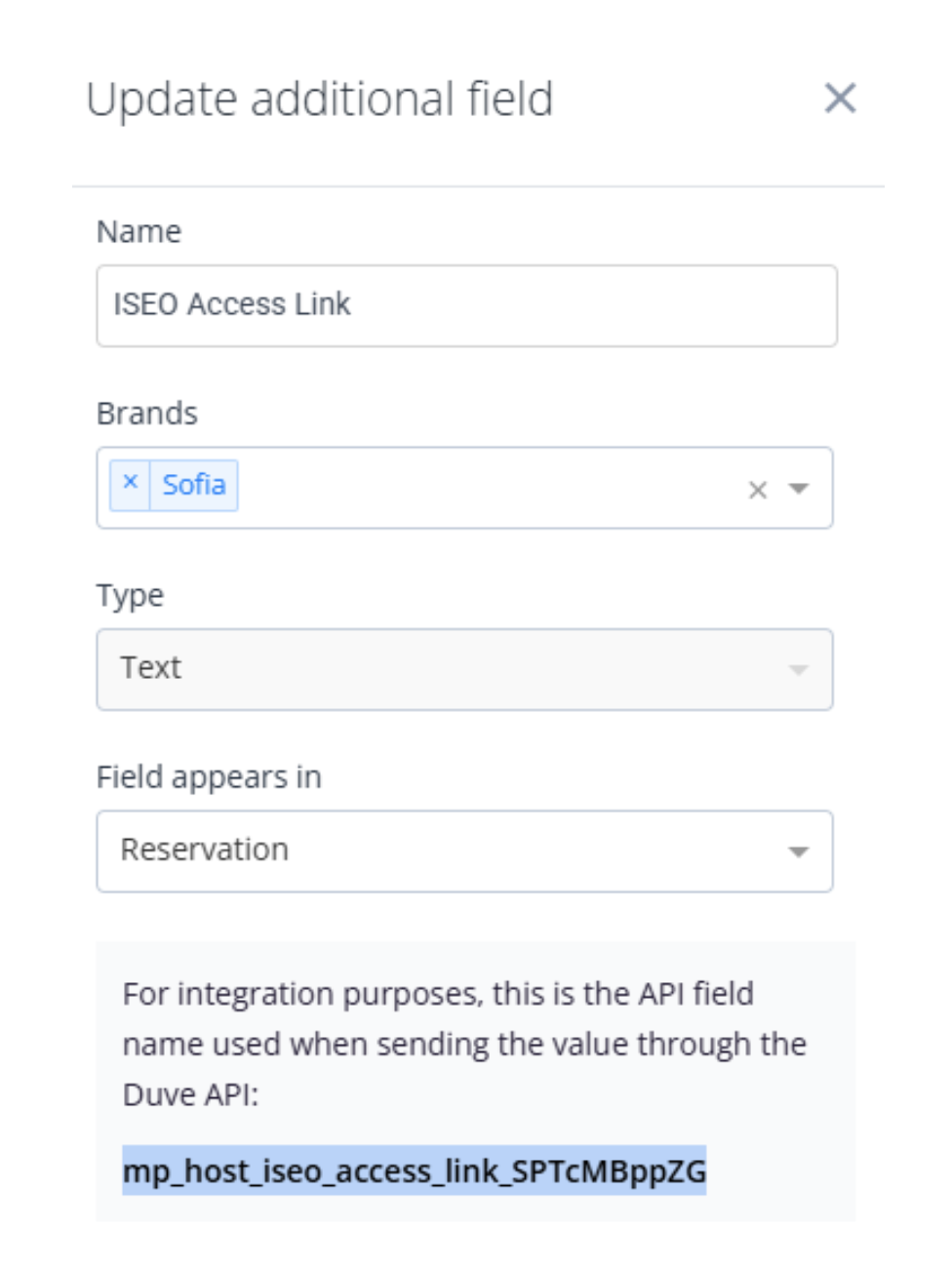Image resolution: width=952 pixels, height=1270 pixels.
Task: Click the Field appears in label
Action: pyautogui.click(x=209, y=777)
